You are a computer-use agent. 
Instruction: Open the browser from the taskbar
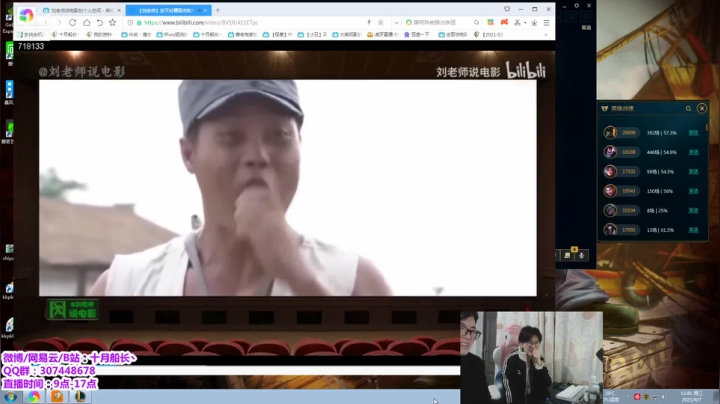tap(34, 396)
